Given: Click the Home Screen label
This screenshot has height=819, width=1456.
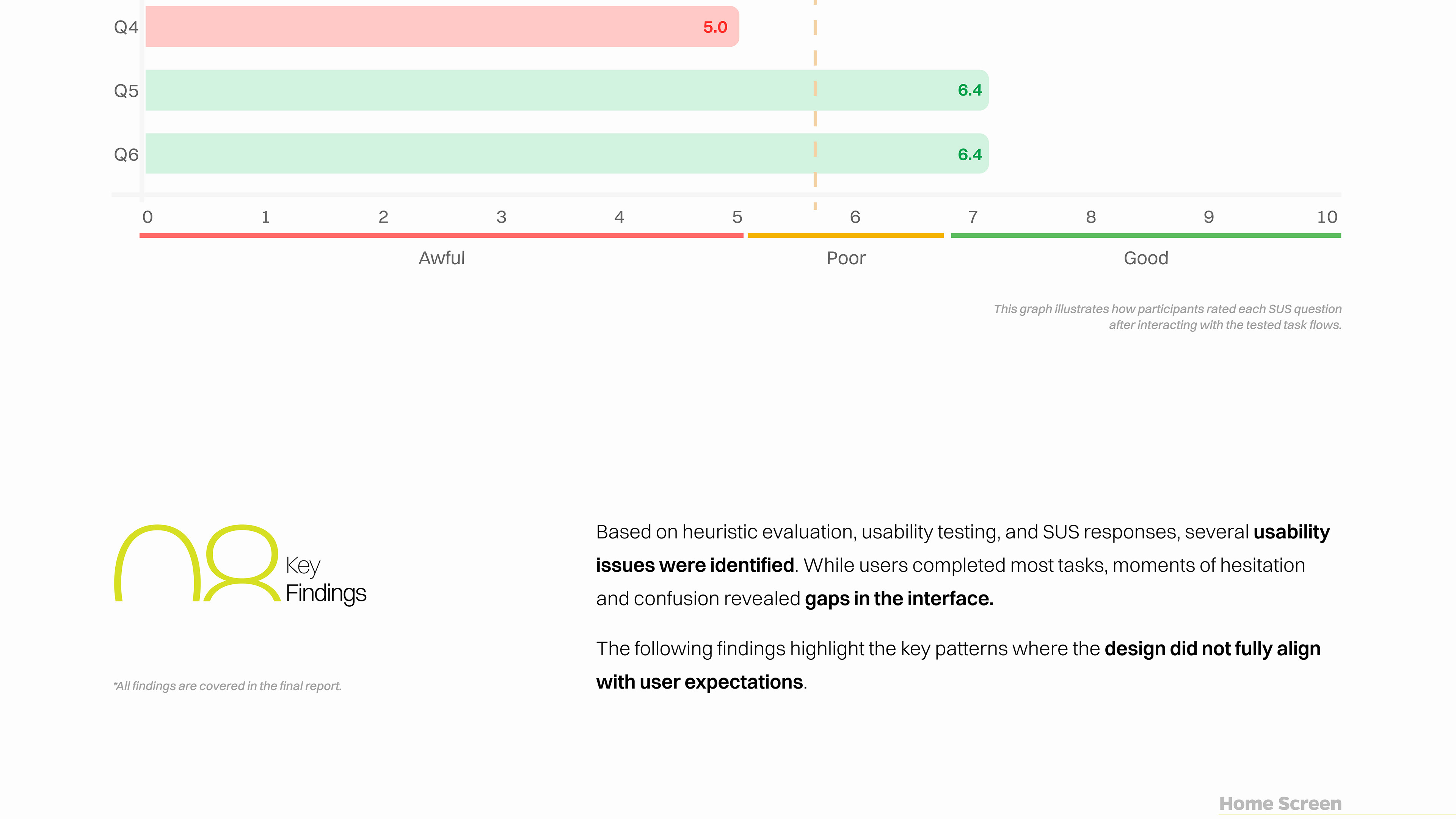Looking at the screenshot, I should 1280,803.
